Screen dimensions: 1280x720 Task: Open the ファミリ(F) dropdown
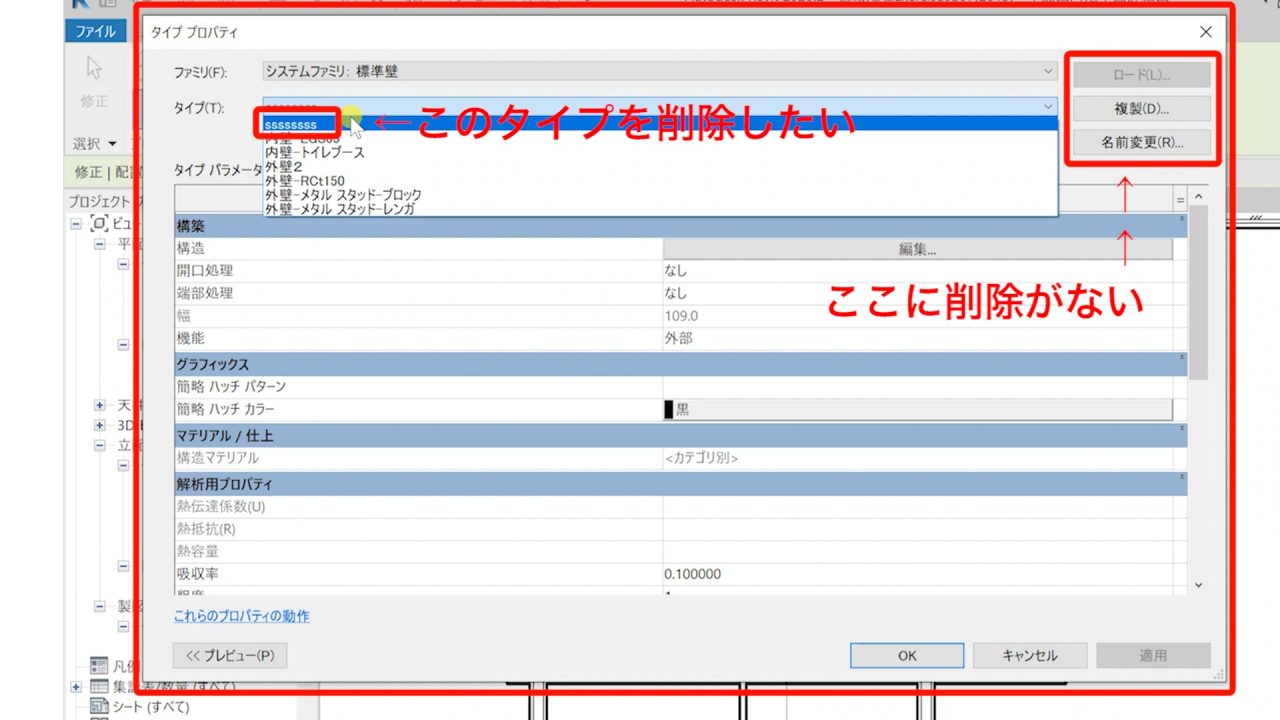pos(1047,71)
